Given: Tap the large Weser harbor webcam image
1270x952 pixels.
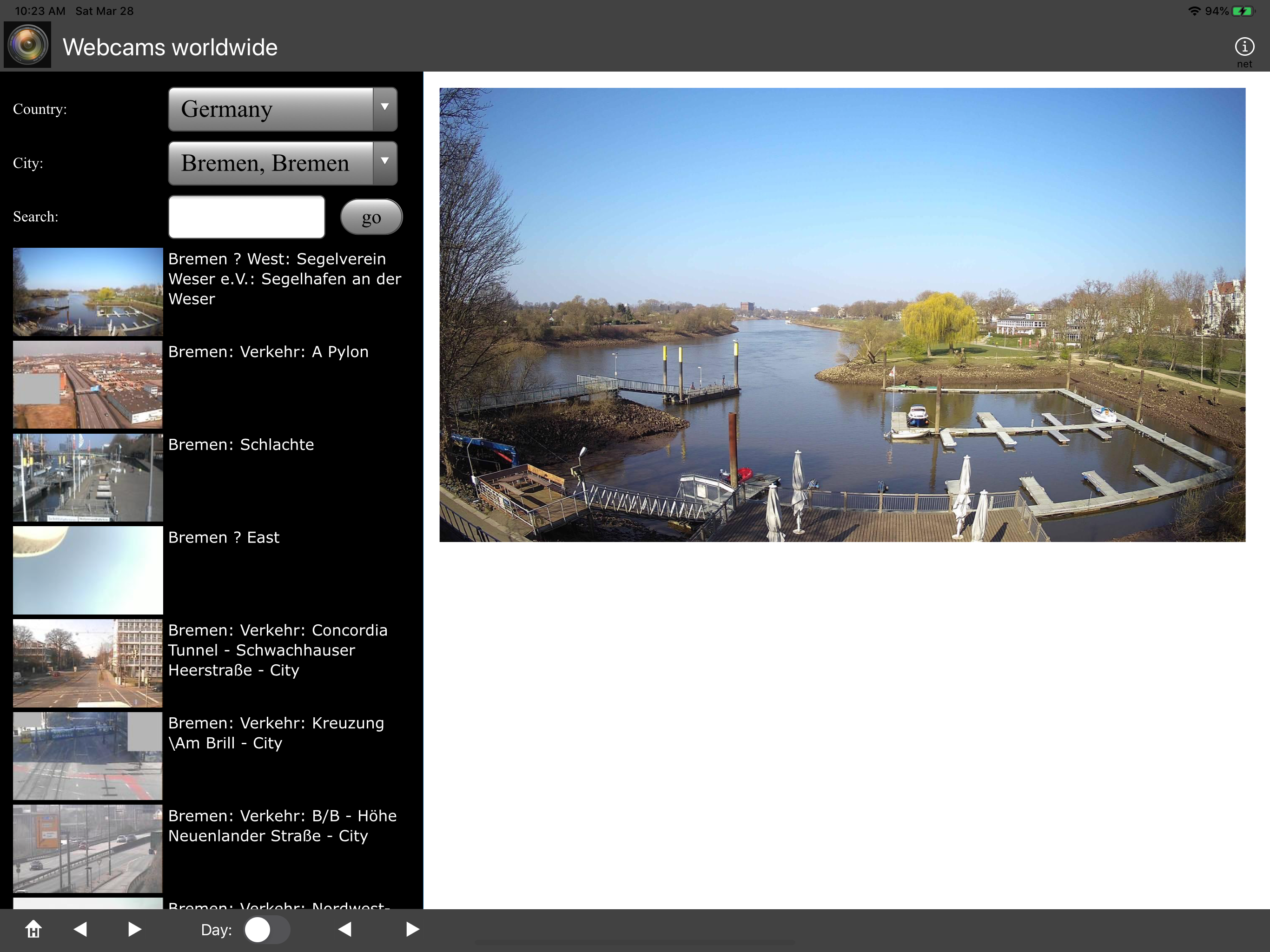Looking at the screenshot, I should [x=842, y=315].
